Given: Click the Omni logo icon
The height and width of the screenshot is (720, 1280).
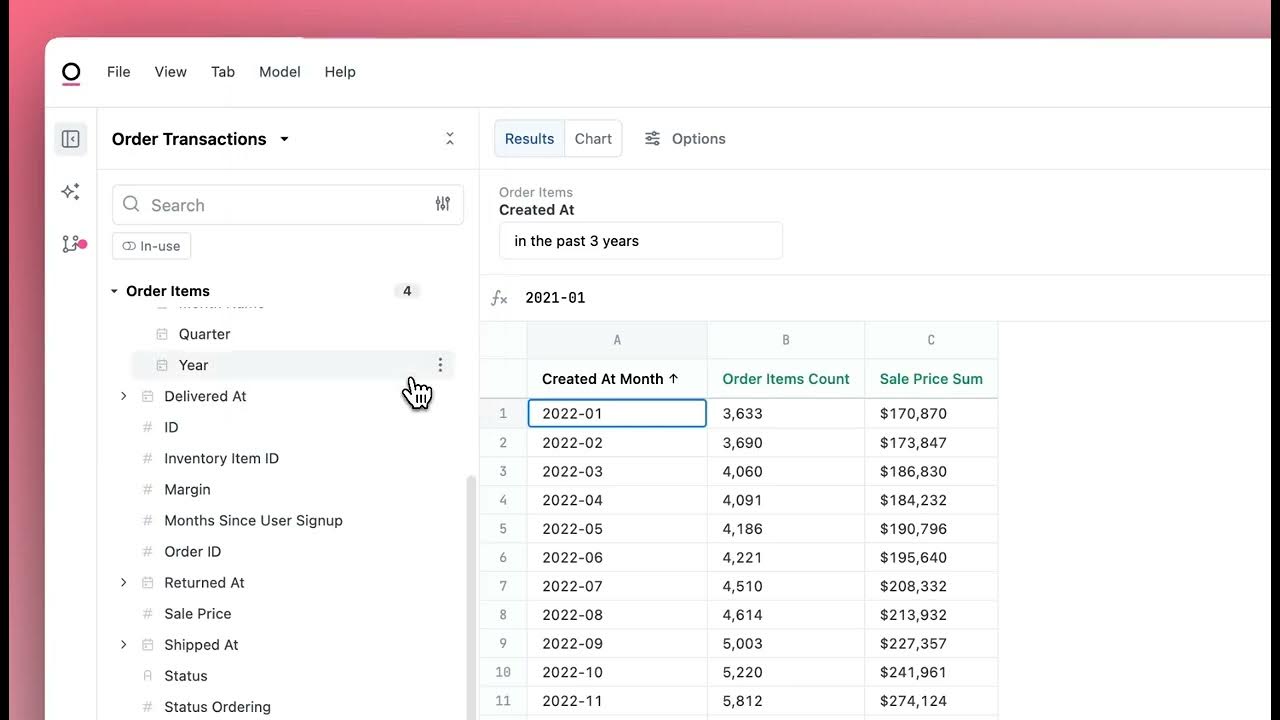Looking at the screenshot, I should point(71,73).
